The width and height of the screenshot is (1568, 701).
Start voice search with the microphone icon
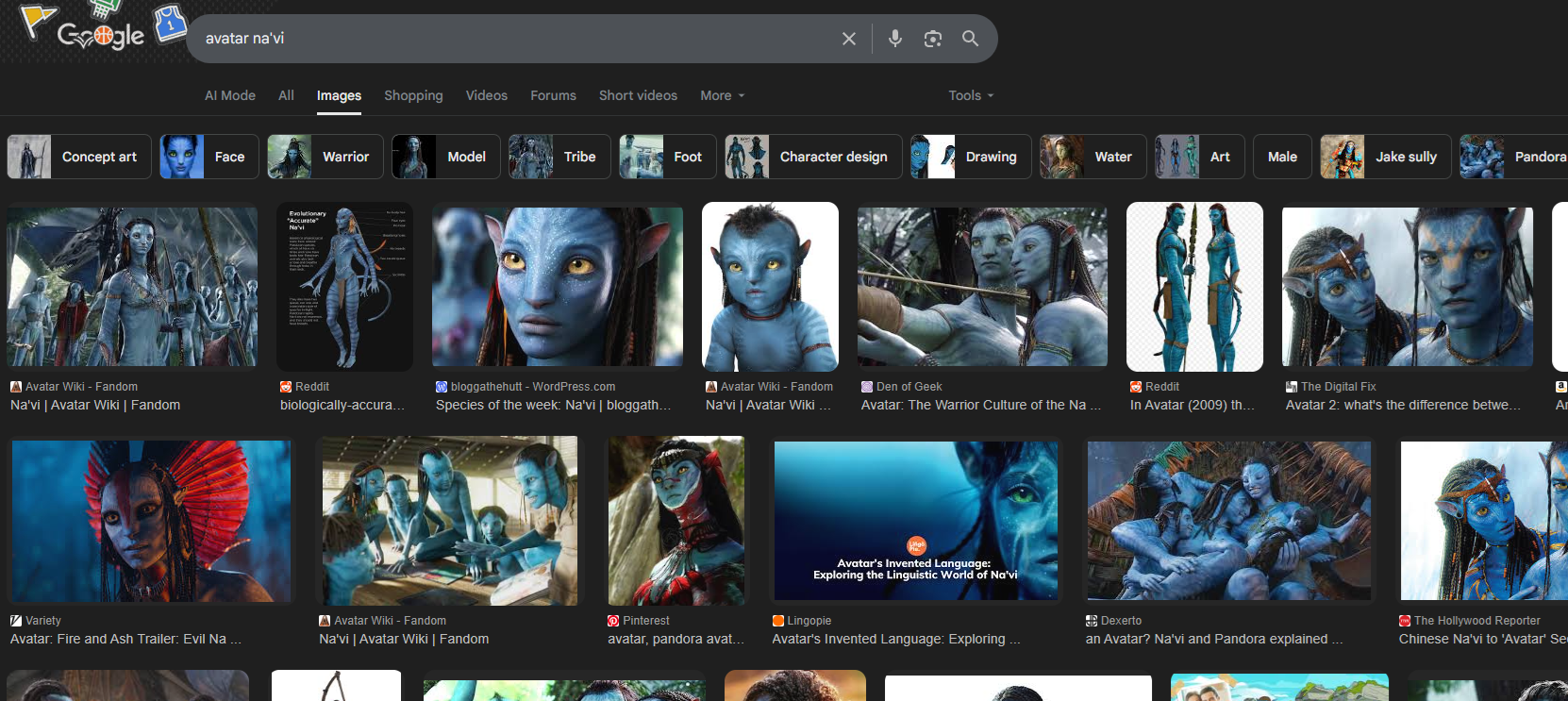pyautogui.click(x=895, y=39)
